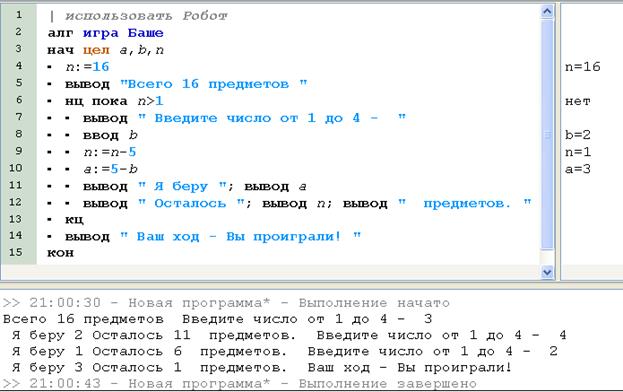Click the keyword 'цел' on line 3
The width and height of the screenshot is (623, 392).
(x=96, y=50)
